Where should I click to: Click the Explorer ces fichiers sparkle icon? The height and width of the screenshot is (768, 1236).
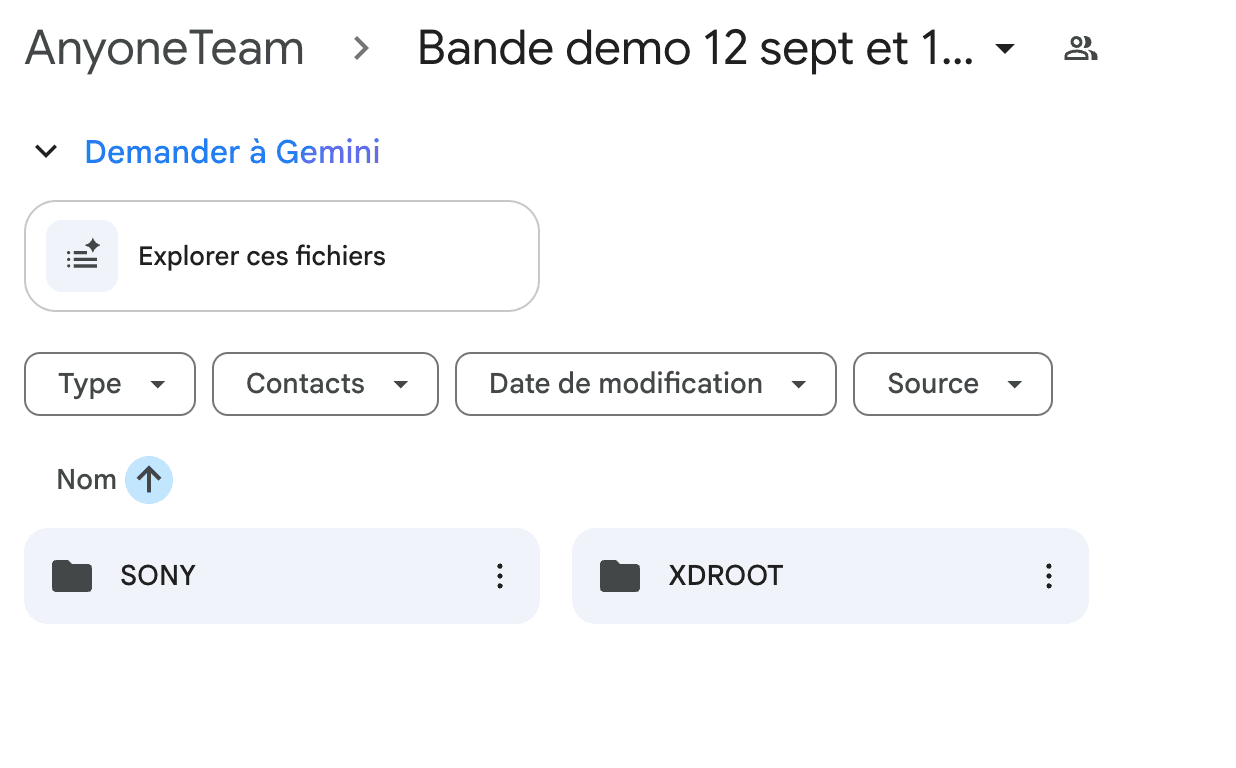(x=81, y=255)
